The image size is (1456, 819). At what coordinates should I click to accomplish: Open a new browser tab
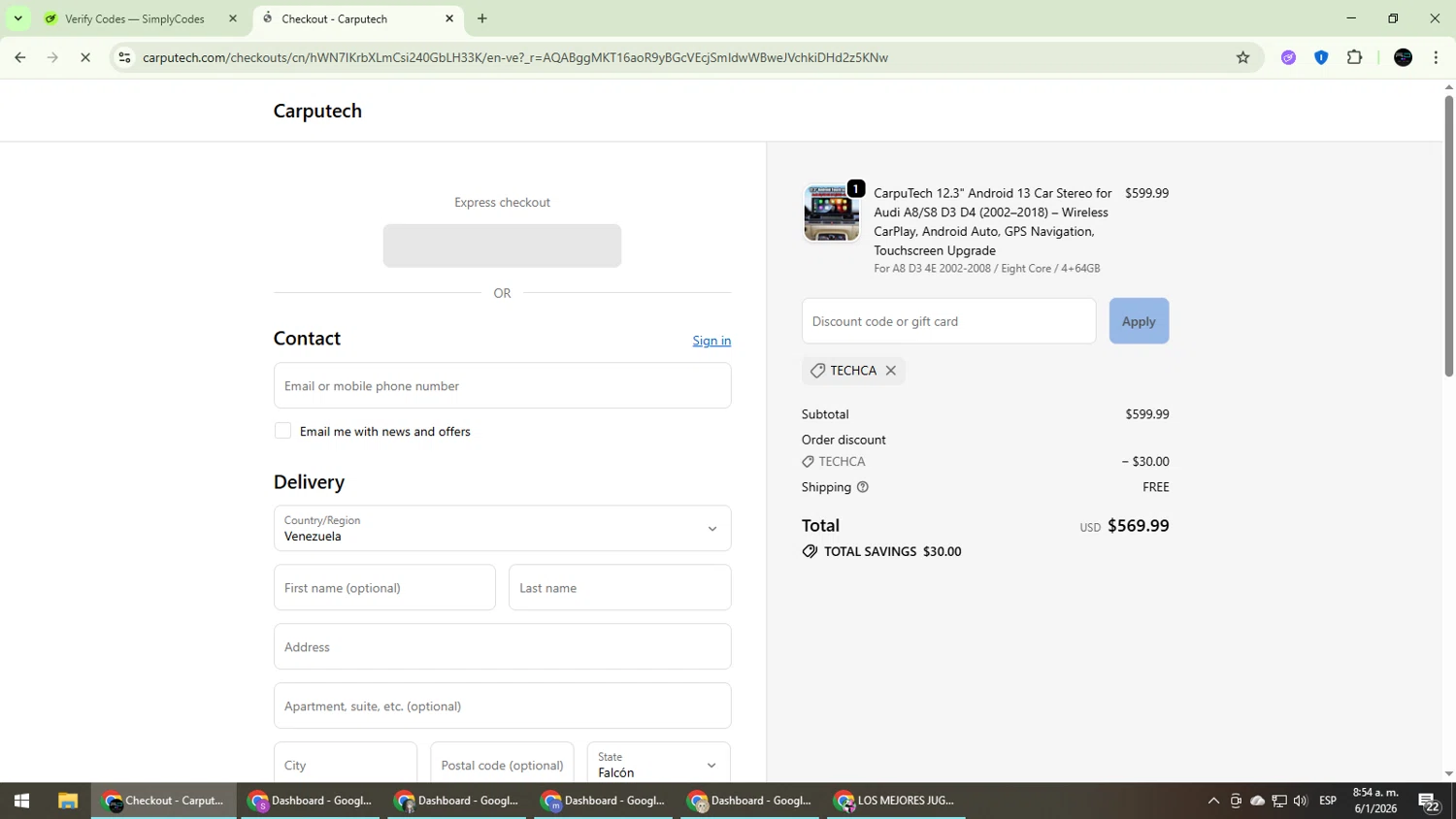coord(482,18)
